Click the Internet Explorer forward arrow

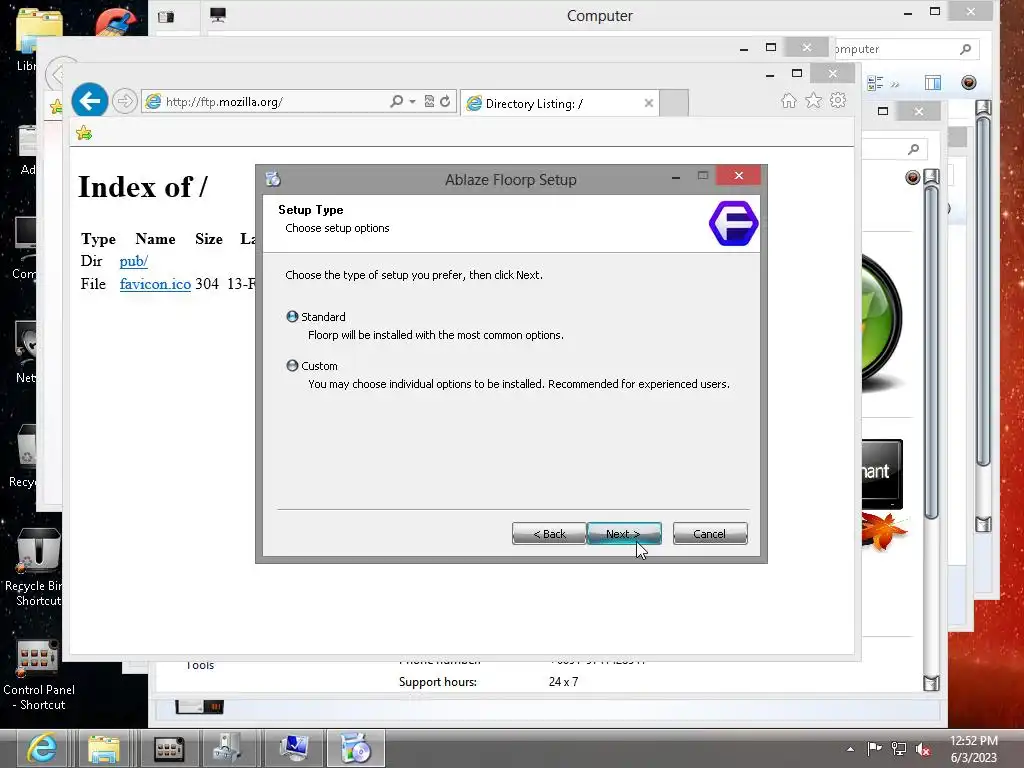[x=124, y=101]
